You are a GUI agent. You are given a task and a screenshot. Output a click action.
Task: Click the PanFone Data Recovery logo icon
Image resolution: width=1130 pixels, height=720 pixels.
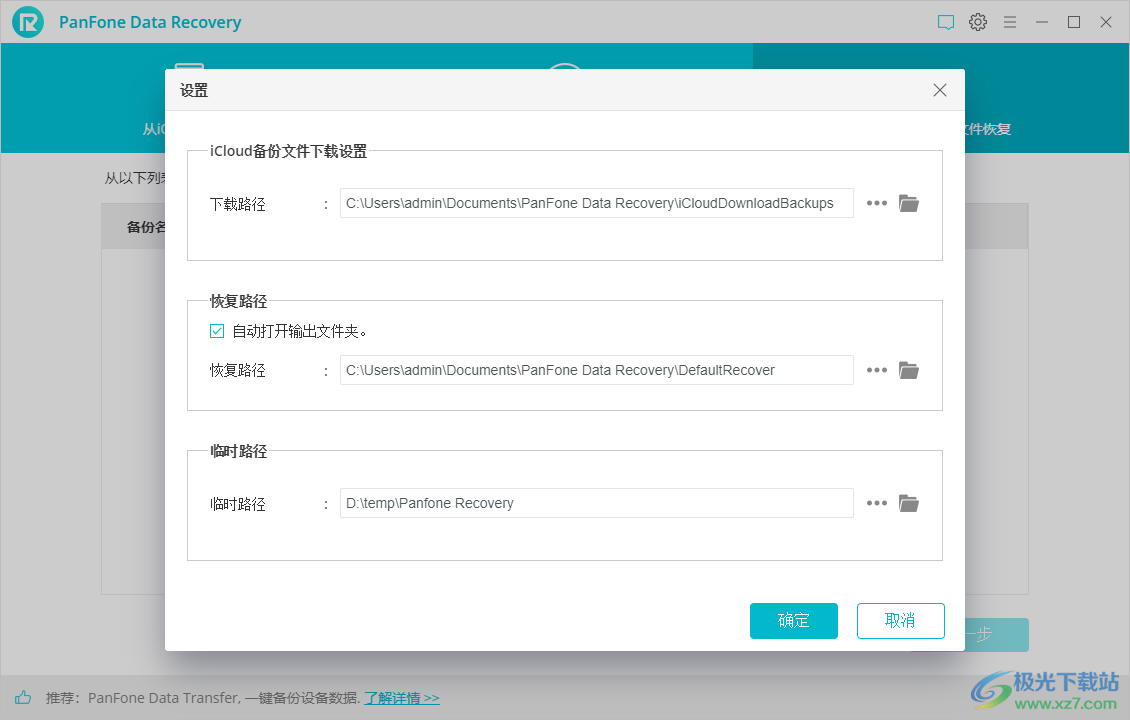point(28,22)
